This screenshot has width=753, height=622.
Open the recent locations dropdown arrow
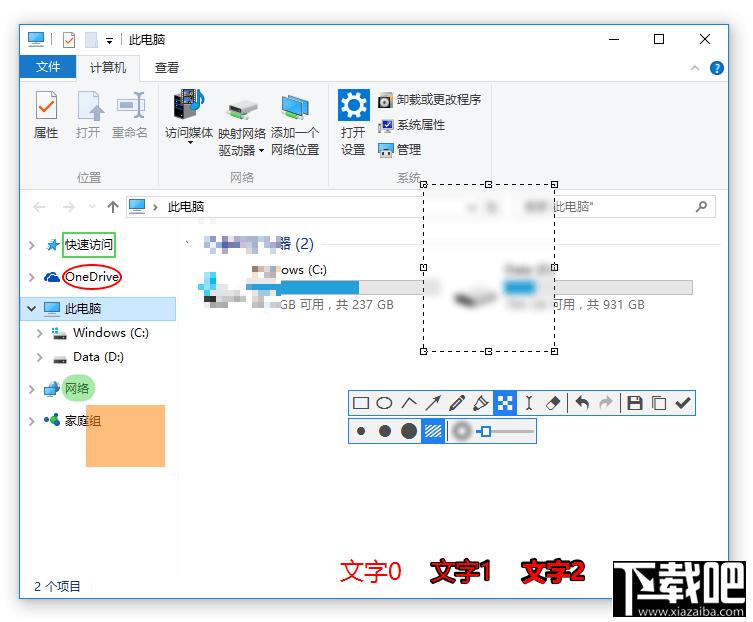coord(92,207)
